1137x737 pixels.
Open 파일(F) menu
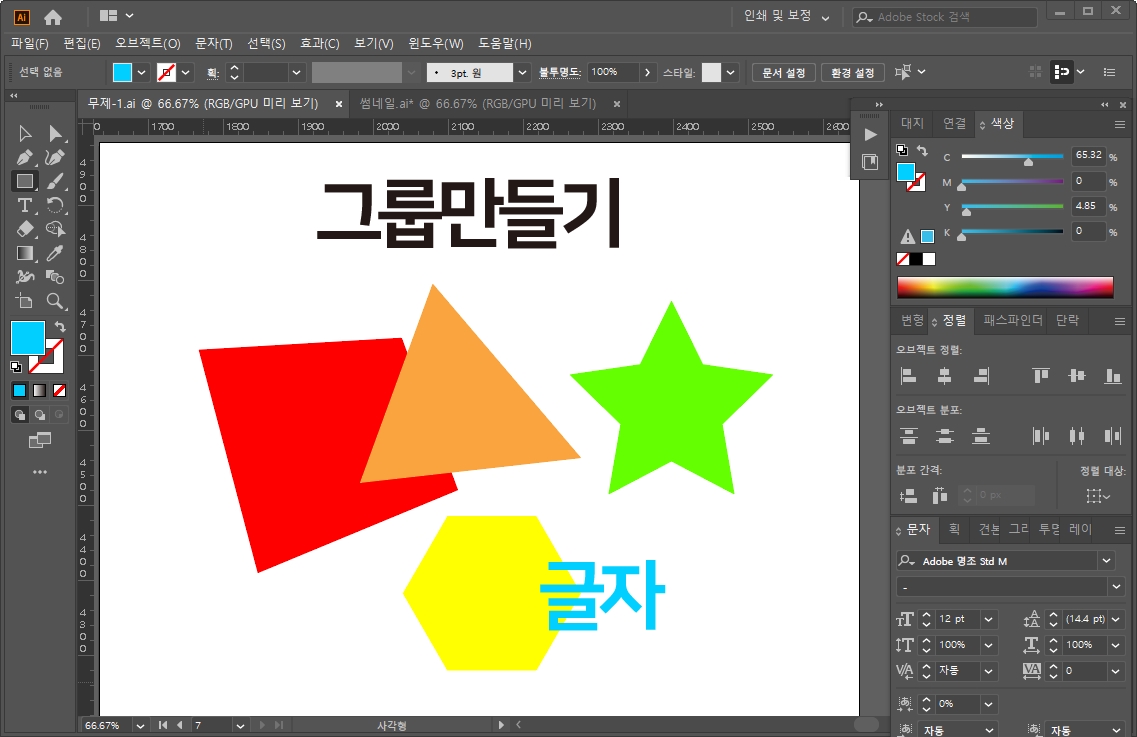coord(30,44)
